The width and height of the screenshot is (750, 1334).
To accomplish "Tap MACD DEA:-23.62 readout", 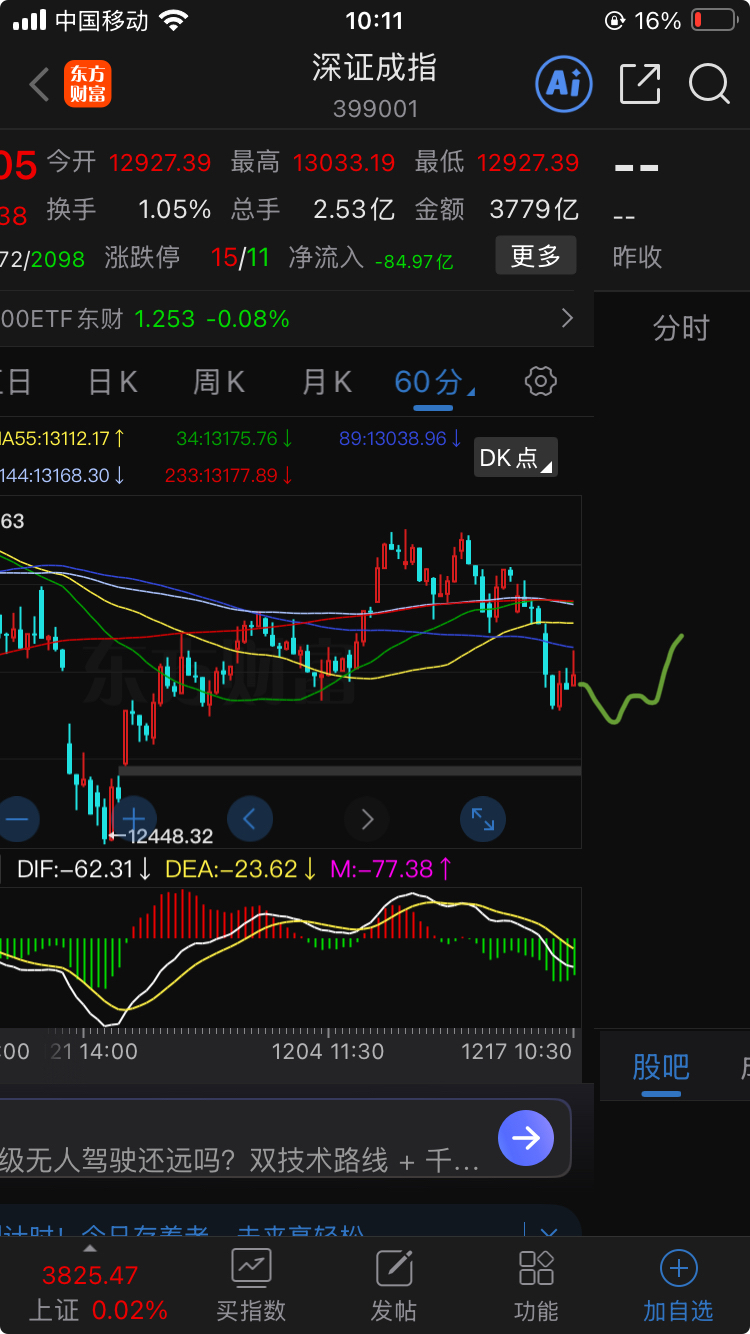I will tap(241, 870).
